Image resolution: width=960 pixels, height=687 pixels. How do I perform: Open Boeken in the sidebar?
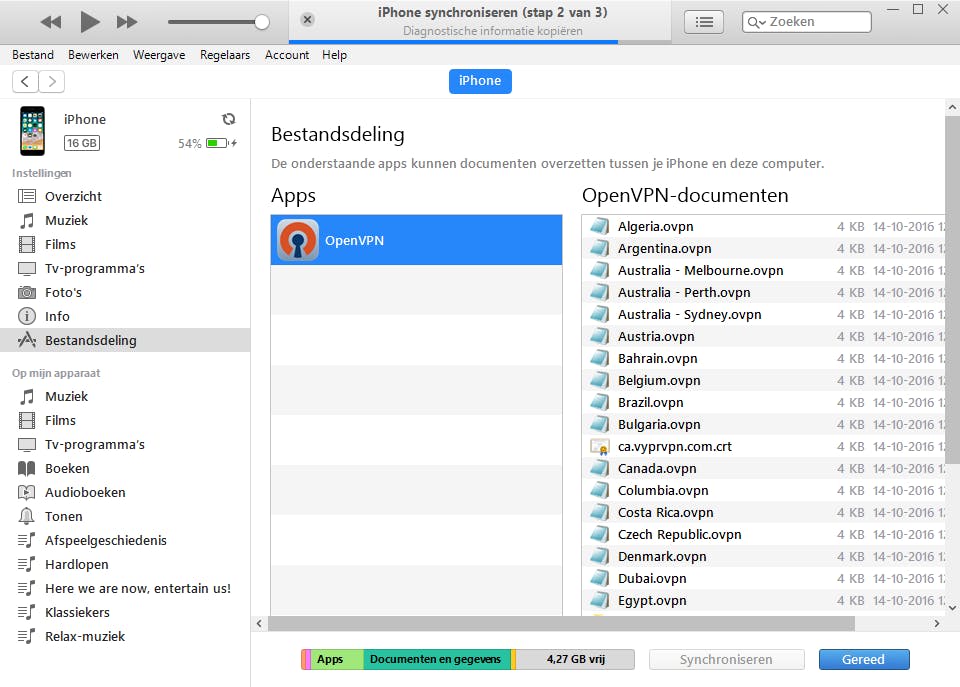(125, 468)
